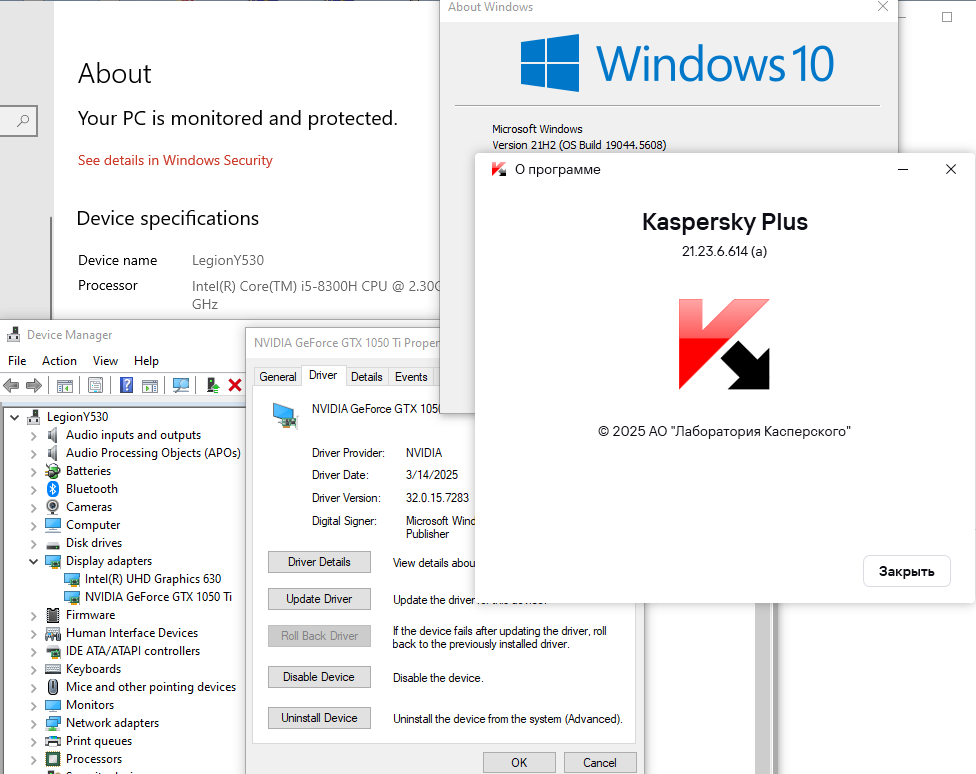976x774 pixels.
Task: Click the Properties toolbar icon in Device Manager
Action: point(95,385)
